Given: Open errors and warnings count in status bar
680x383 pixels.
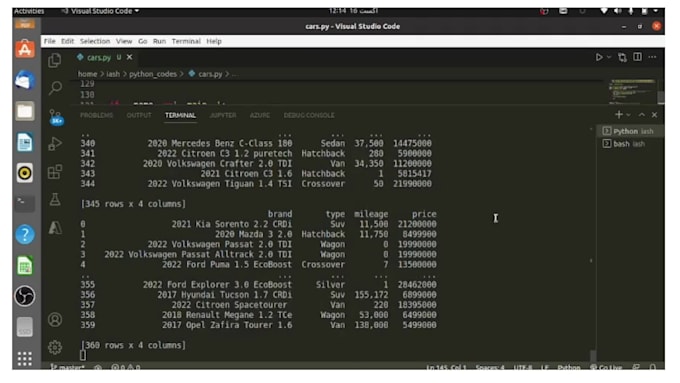Looking at the screenshot, I should point(125,367).
